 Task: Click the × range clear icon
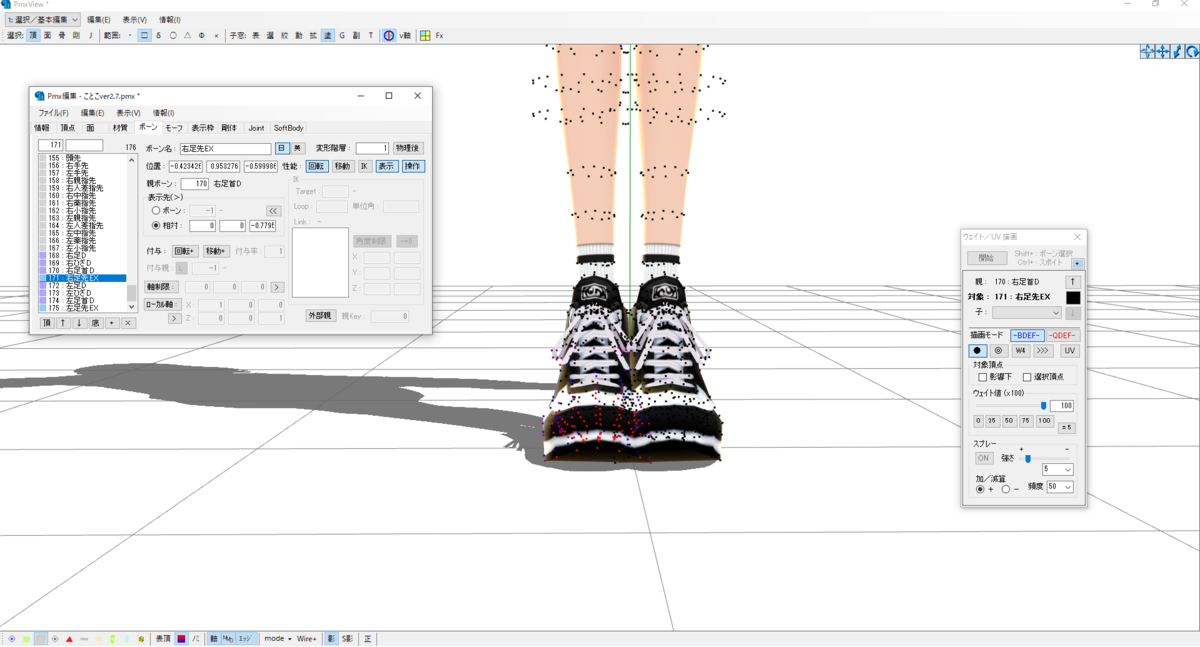pos(216,35)
